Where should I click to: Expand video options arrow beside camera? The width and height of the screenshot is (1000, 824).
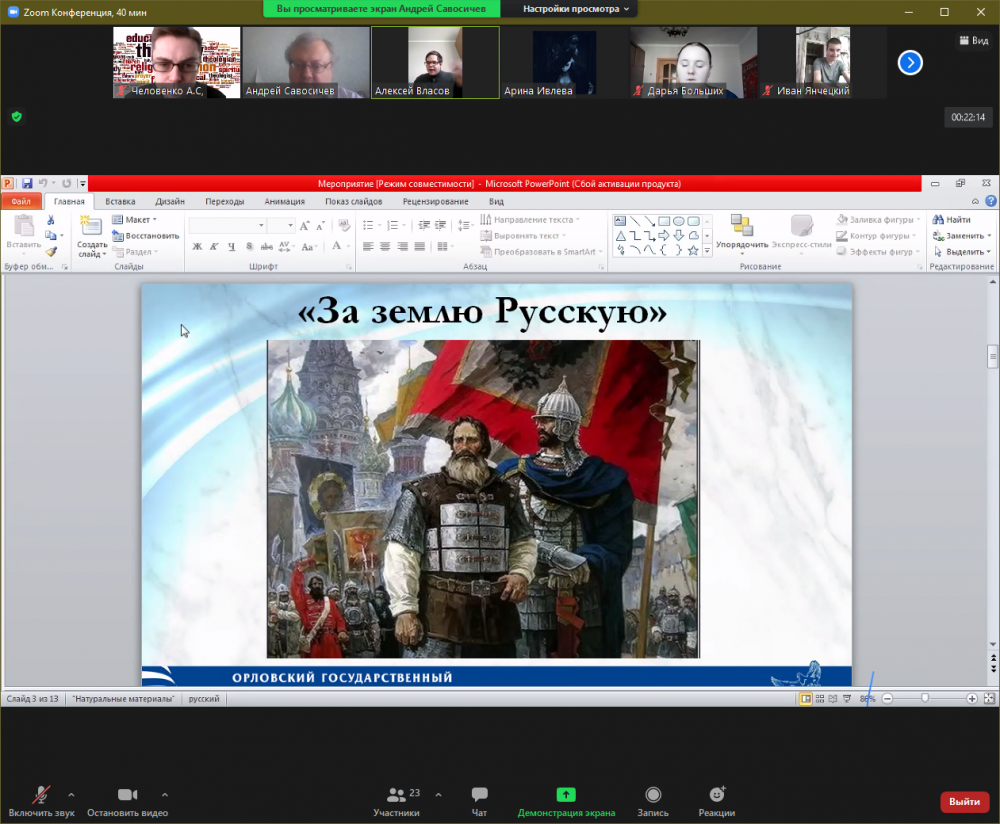tap(165, 795)
